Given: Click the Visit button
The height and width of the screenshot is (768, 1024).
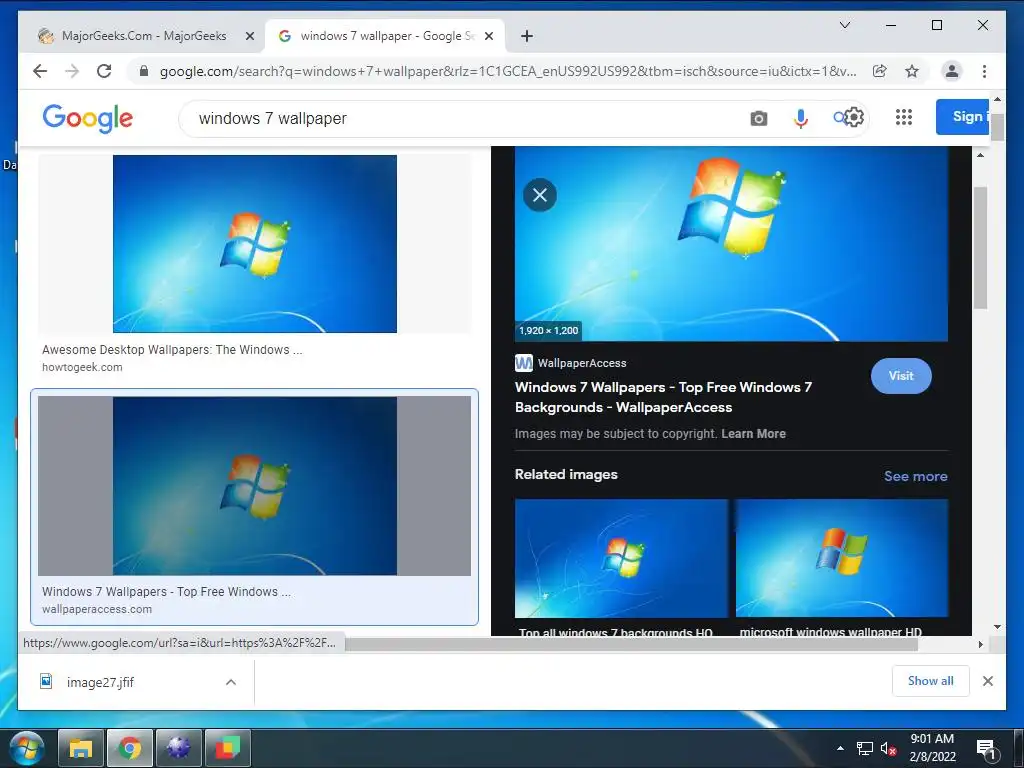Looking at the screenshot, I should (x=901, y=376).
